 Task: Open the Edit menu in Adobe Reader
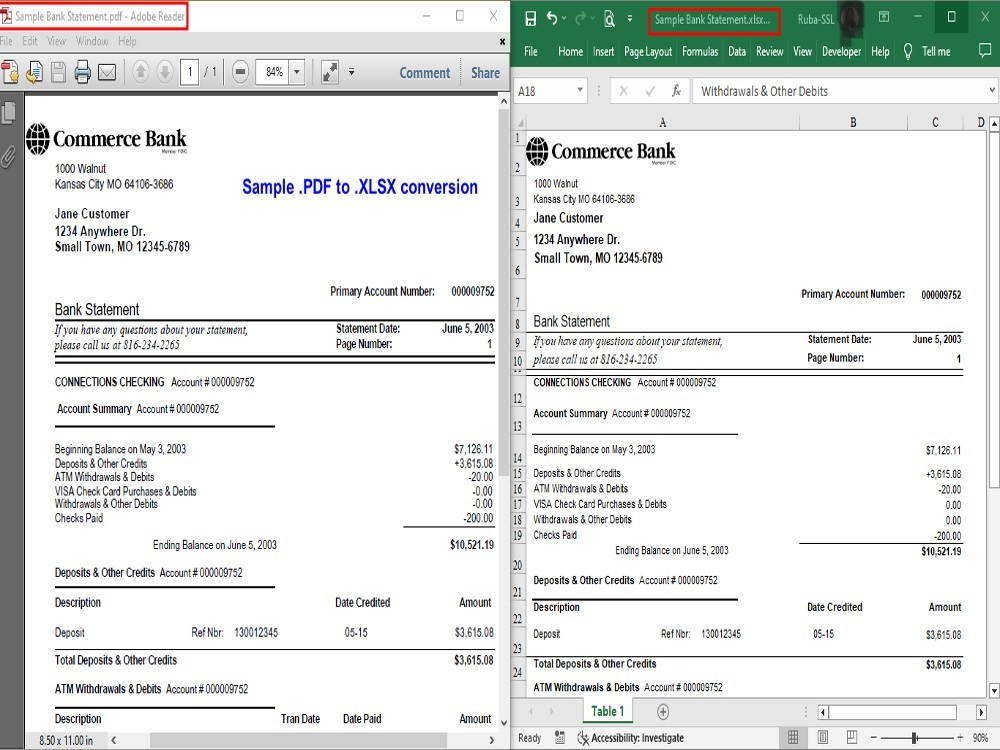click(x=29, y=41)
